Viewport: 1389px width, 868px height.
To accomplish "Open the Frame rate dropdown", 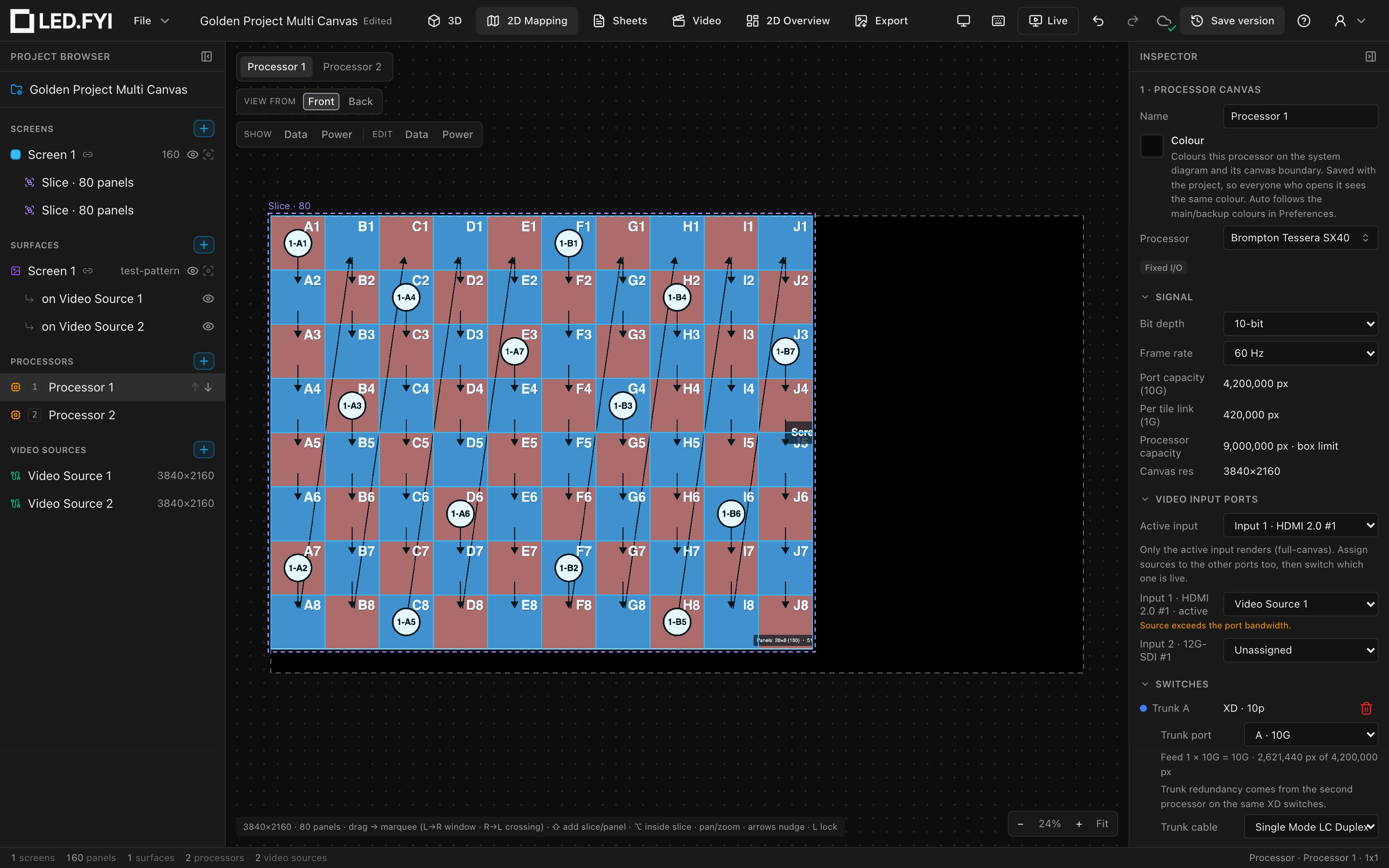I will pyautogui.click(x=1300, y=353).
